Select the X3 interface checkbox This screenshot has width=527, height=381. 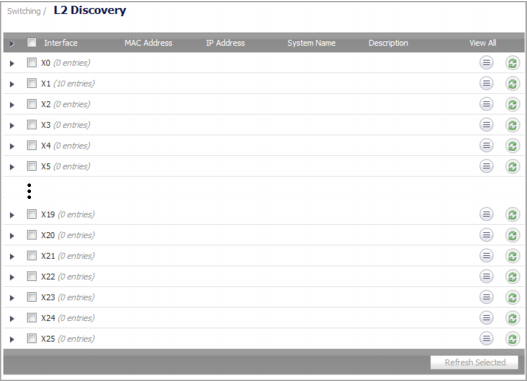[x=32, y=125]
